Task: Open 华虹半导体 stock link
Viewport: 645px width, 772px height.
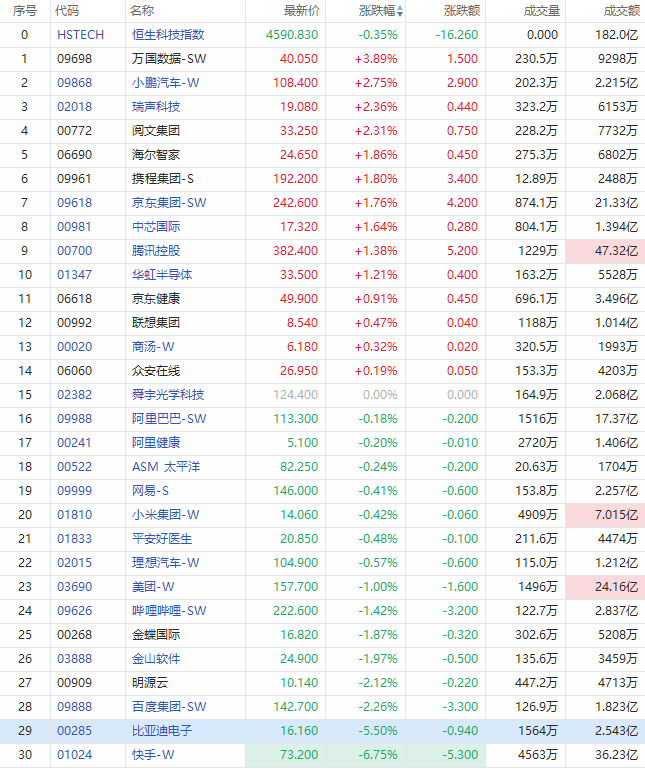Action: point(162,275)
